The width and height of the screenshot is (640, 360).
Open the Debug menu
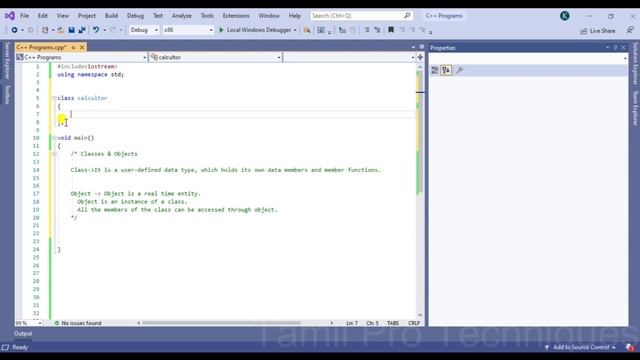tap(135, 16)
